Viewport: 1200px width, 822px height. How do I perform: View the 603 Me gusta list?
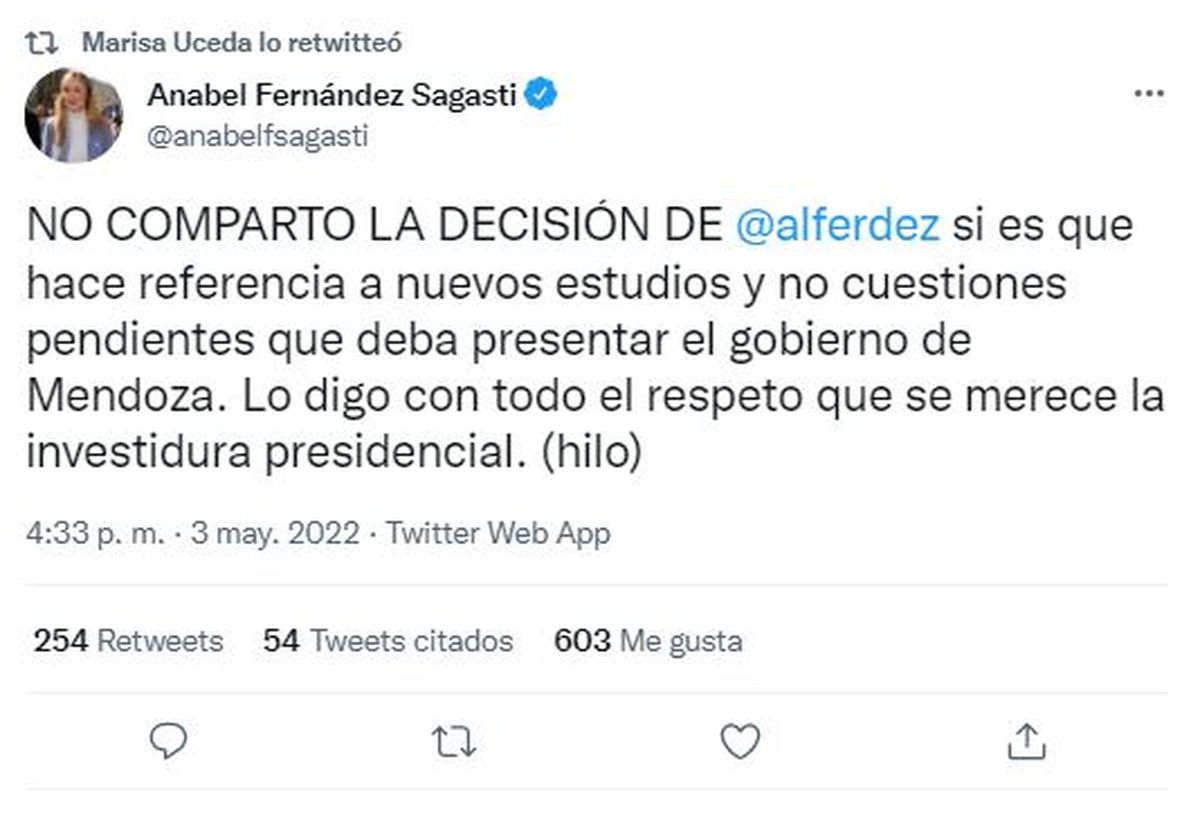(x=648, y=640)
